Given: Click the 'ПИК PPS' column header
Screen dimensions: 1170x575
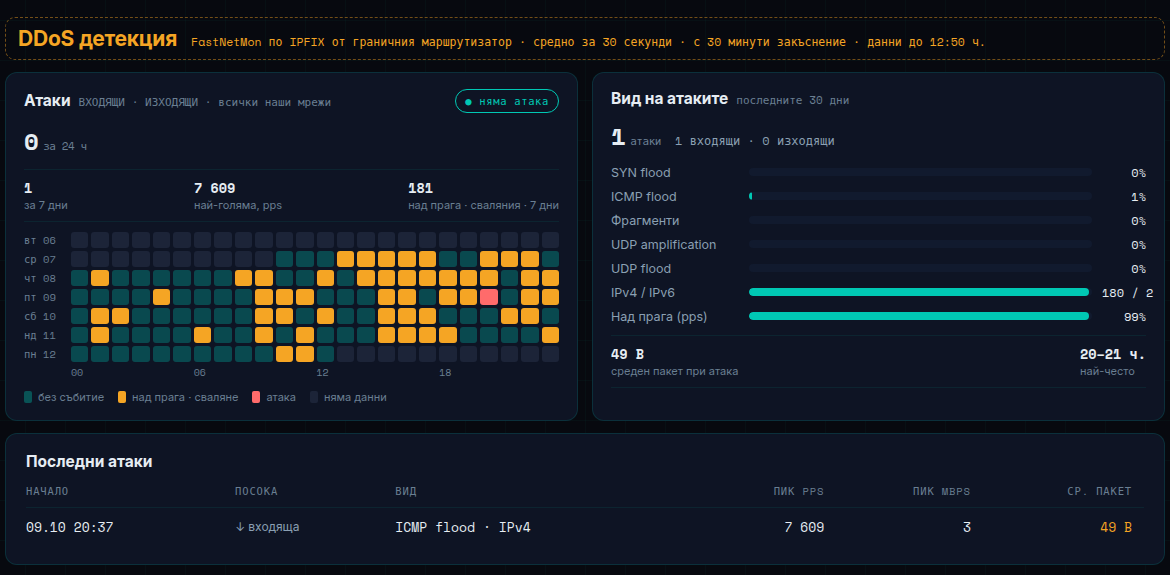Looking at the screenshot, I should click(x=798, y=491).
